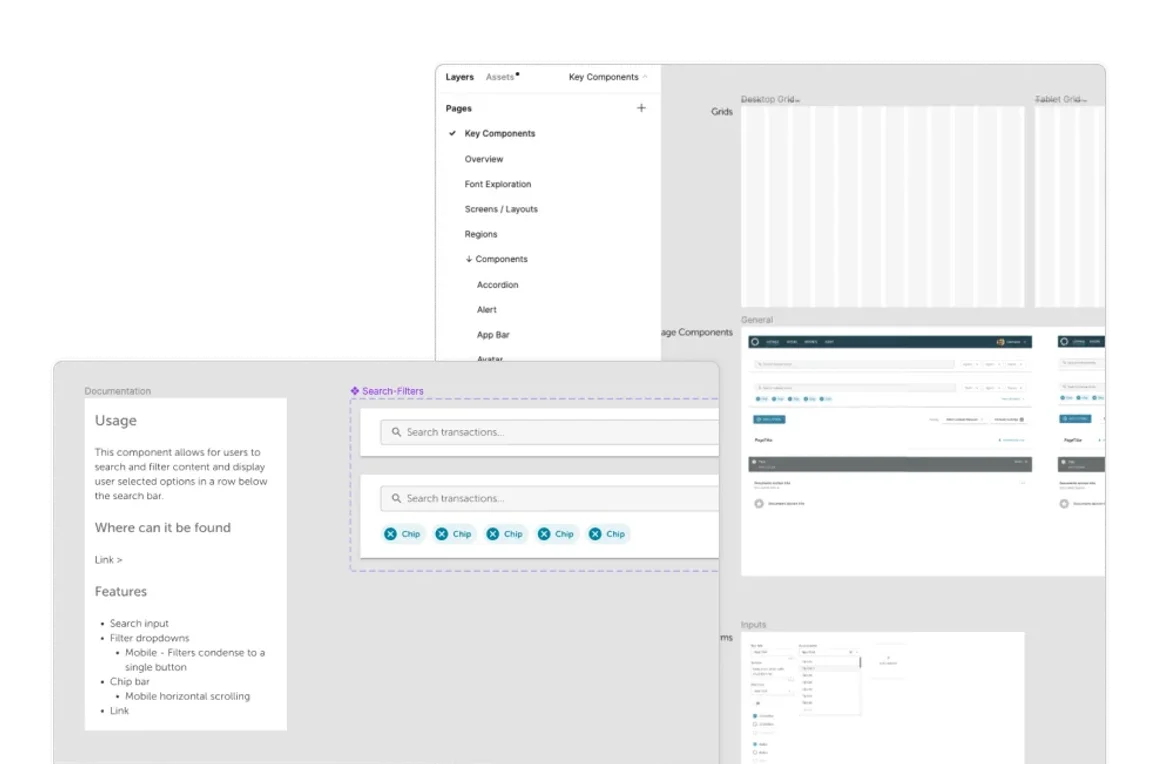Select the Layers tab
This screenshot has width=1164, height=764.
point(459,77)
